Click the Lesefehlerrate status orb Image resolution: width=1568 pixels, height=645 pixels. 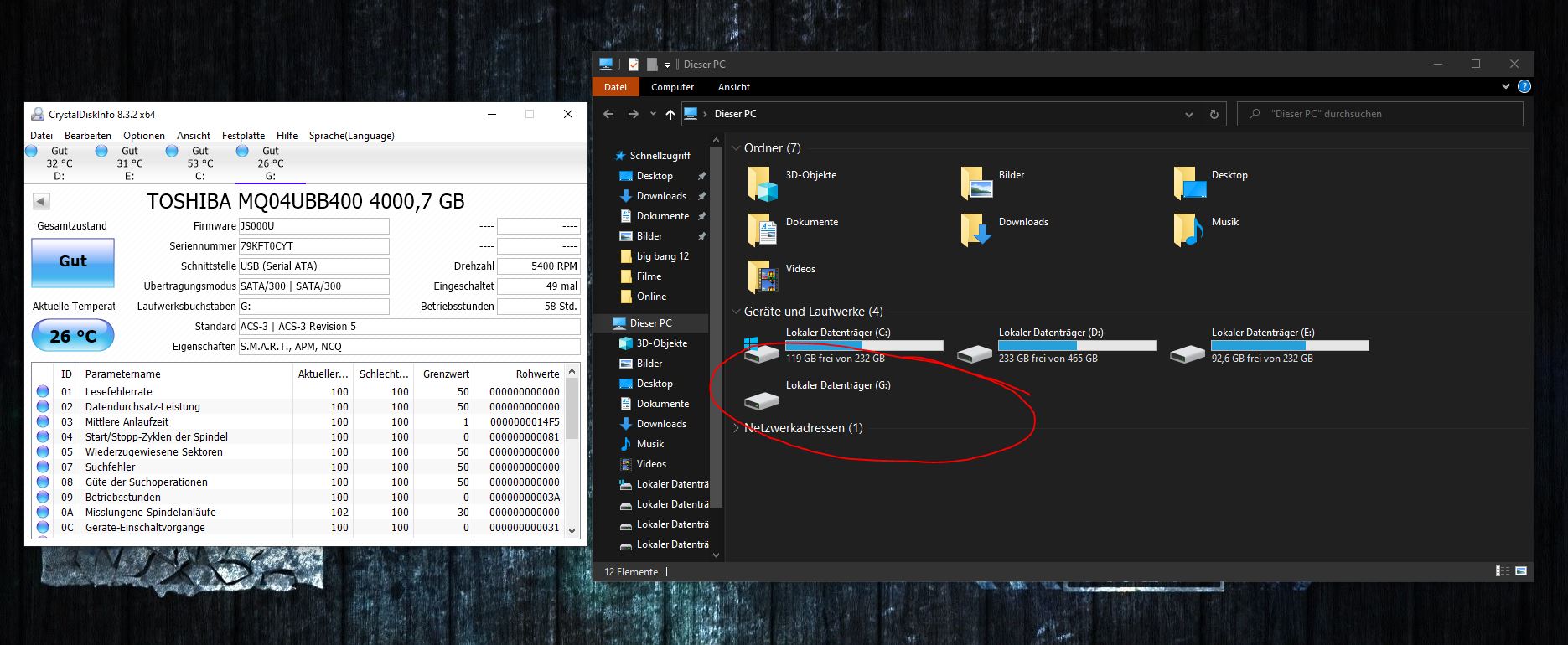point(43,391)
